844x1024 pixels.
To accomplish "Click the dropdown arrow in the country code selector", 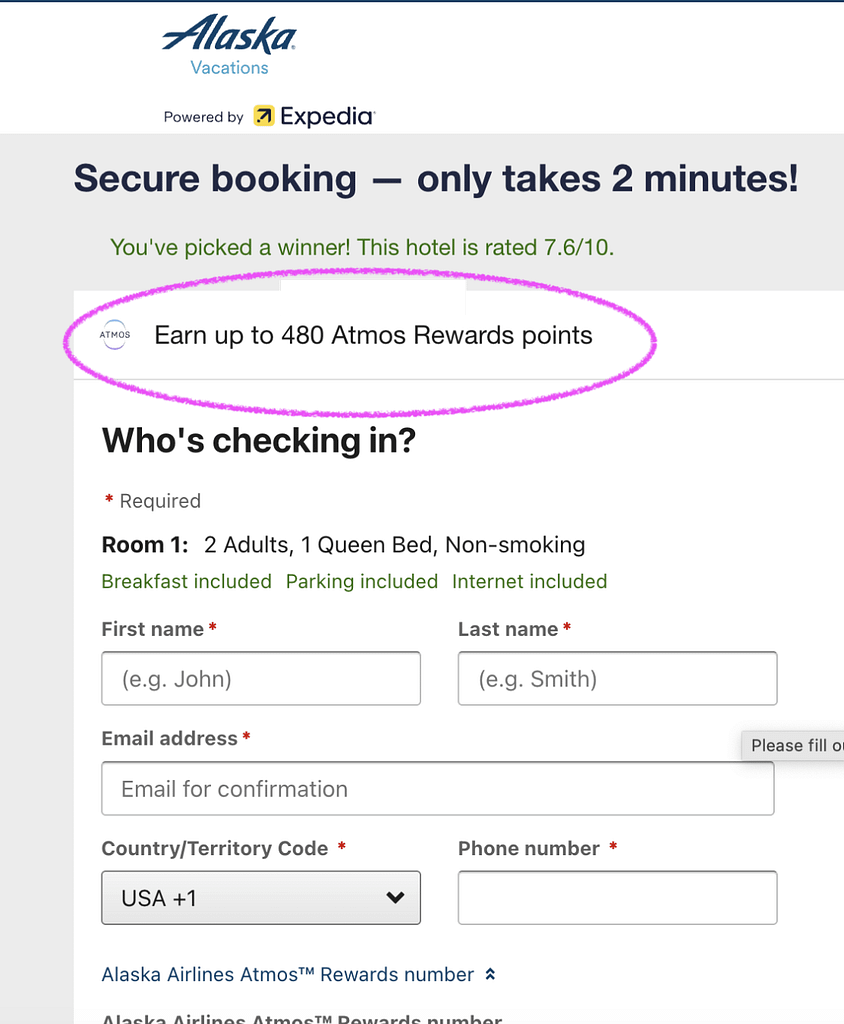I will point(398,897).
